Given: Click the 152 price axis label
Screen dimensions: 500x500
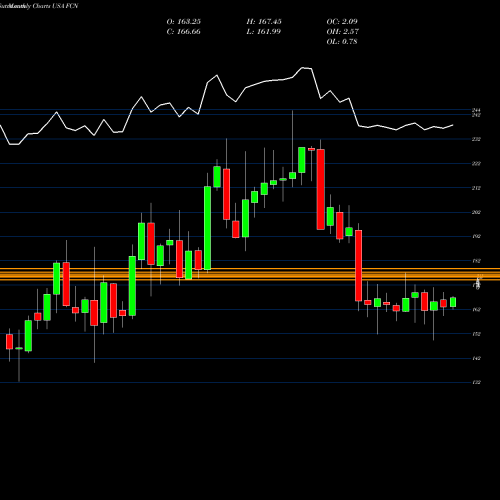Looking at the screenshot, I should [476, 334].
